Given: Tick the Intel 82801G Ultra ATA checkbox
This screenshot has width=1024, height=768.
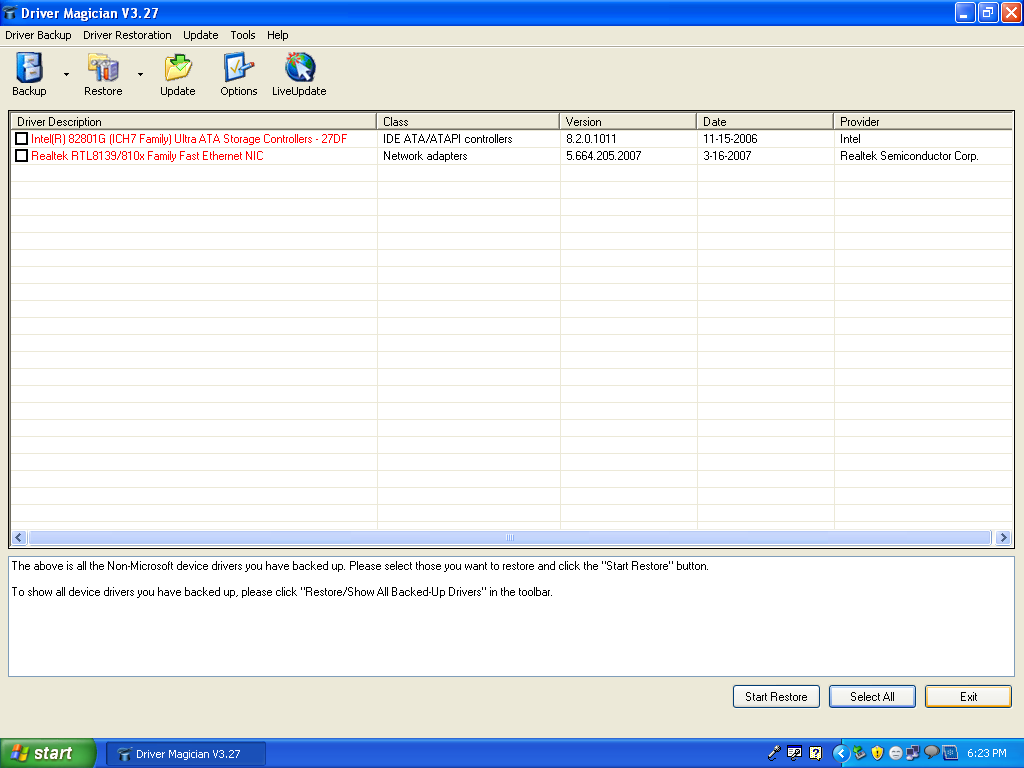Looking at the screenshot, I should [x=22, y=138].
